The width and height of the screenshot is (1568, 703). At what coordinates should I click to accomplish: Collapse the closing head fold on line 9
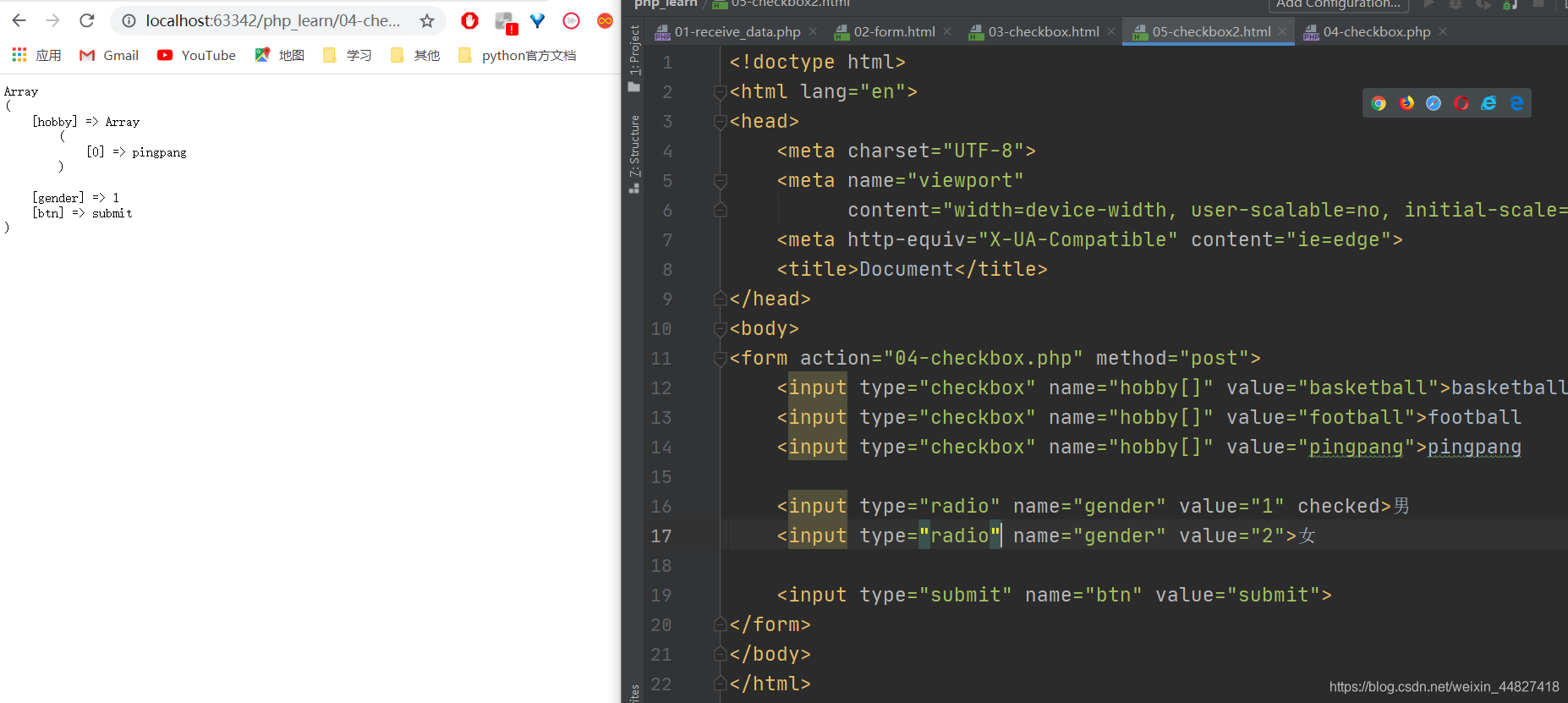pyautogui.click(x=721, y=299)
